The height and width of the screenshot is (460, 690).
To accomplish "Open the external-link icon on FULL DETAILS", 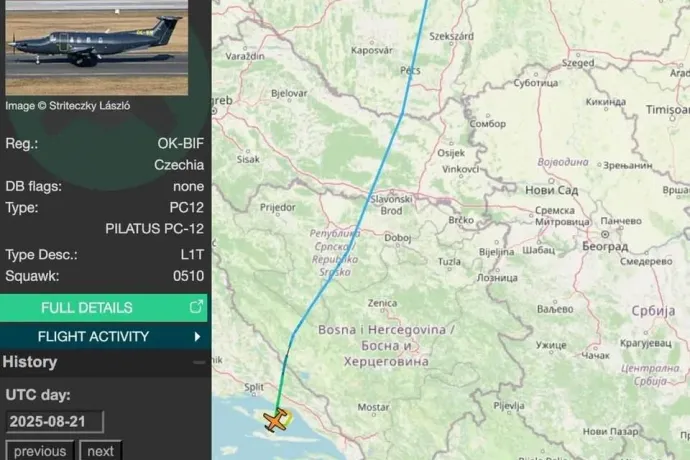I will (196, 307).
